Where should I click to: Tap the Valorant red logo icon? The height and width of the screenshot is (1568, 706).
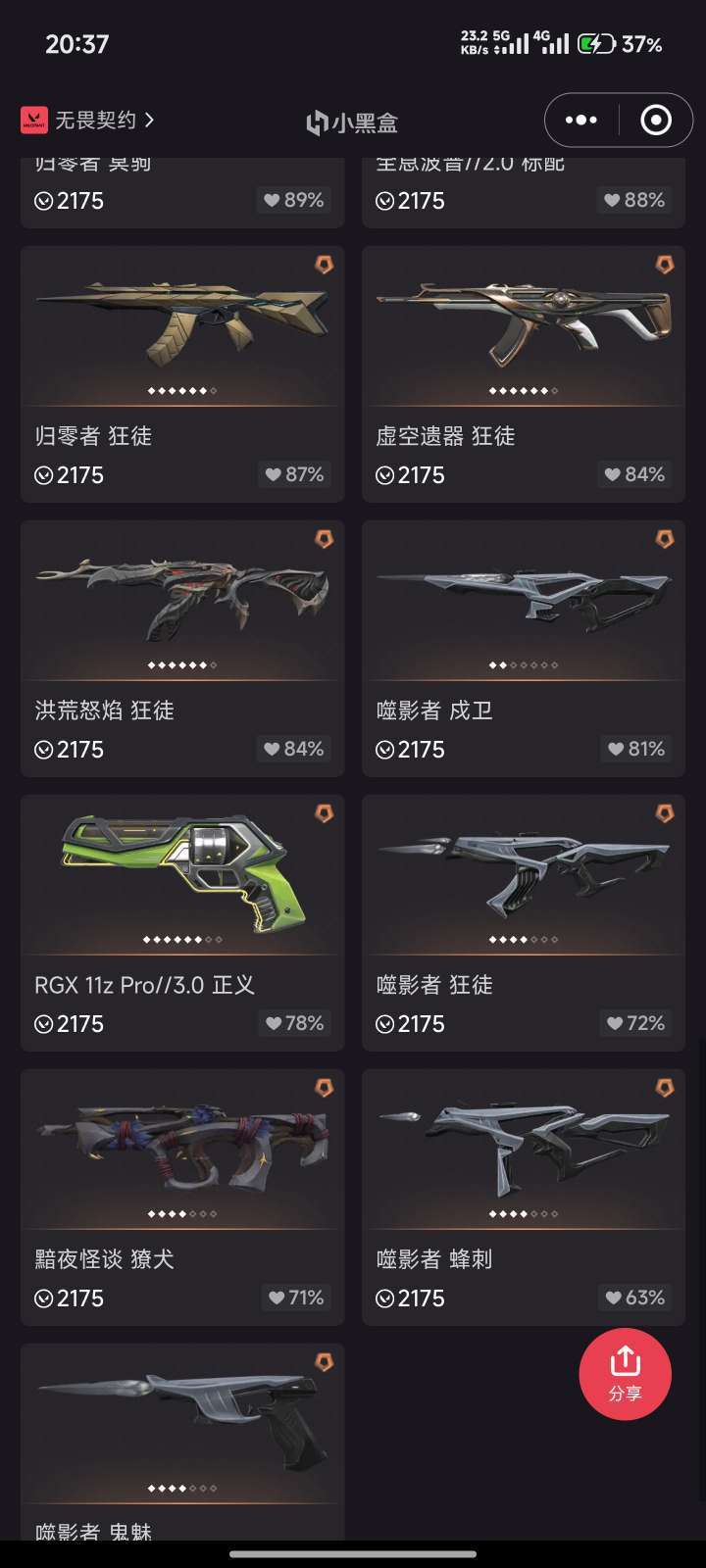34,120
